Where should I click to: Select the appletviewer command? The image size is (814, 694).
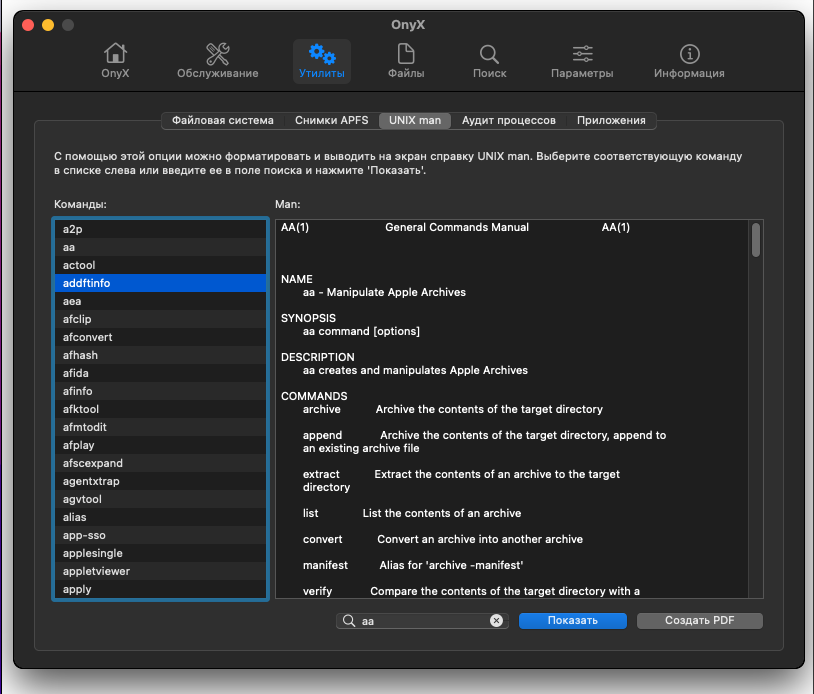(160, 571)
